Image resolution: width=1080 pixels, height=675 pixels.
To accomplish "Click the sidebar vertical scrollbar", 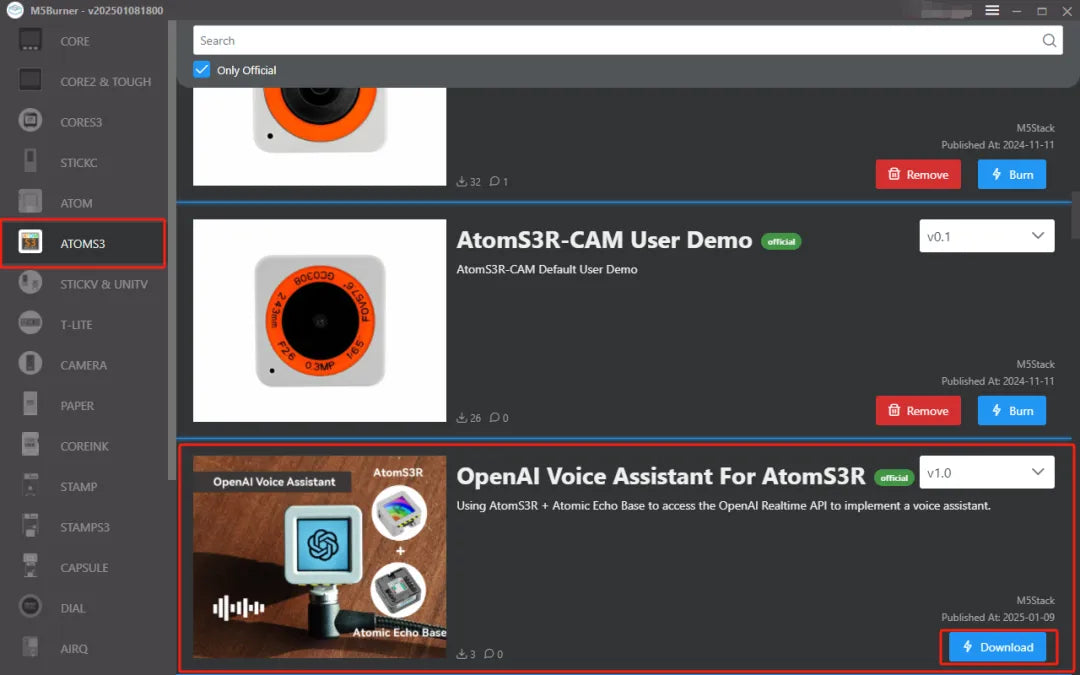I will [x=172, y=250].
